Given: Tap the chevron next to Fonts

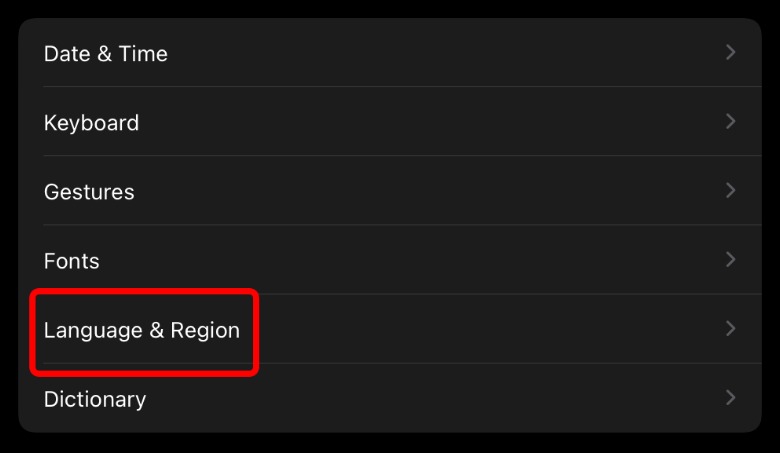Looking at the screenshot, I should tap(731, 259).
